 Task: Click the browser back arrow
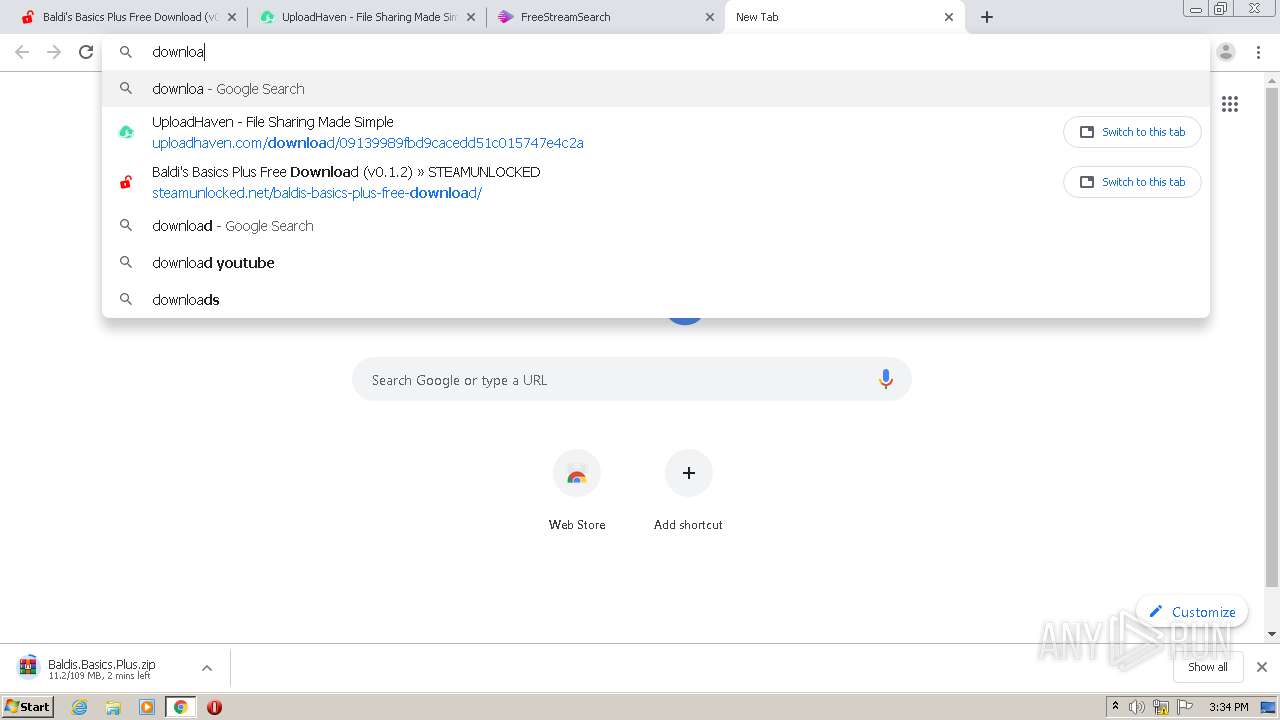coord(22,52)
